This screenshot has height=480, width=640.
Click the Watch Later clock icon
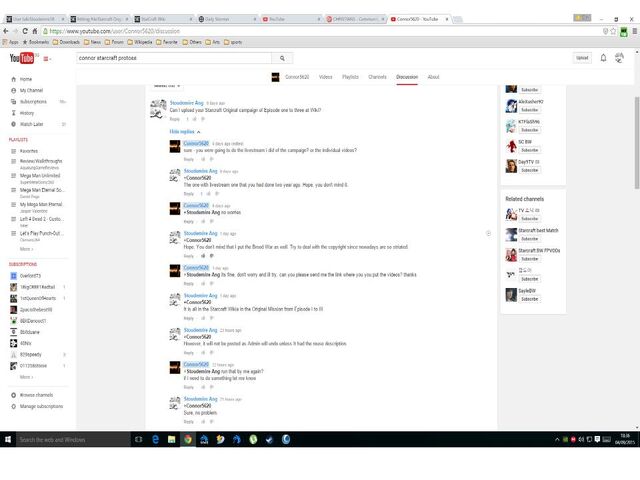(x=13, y=124)
